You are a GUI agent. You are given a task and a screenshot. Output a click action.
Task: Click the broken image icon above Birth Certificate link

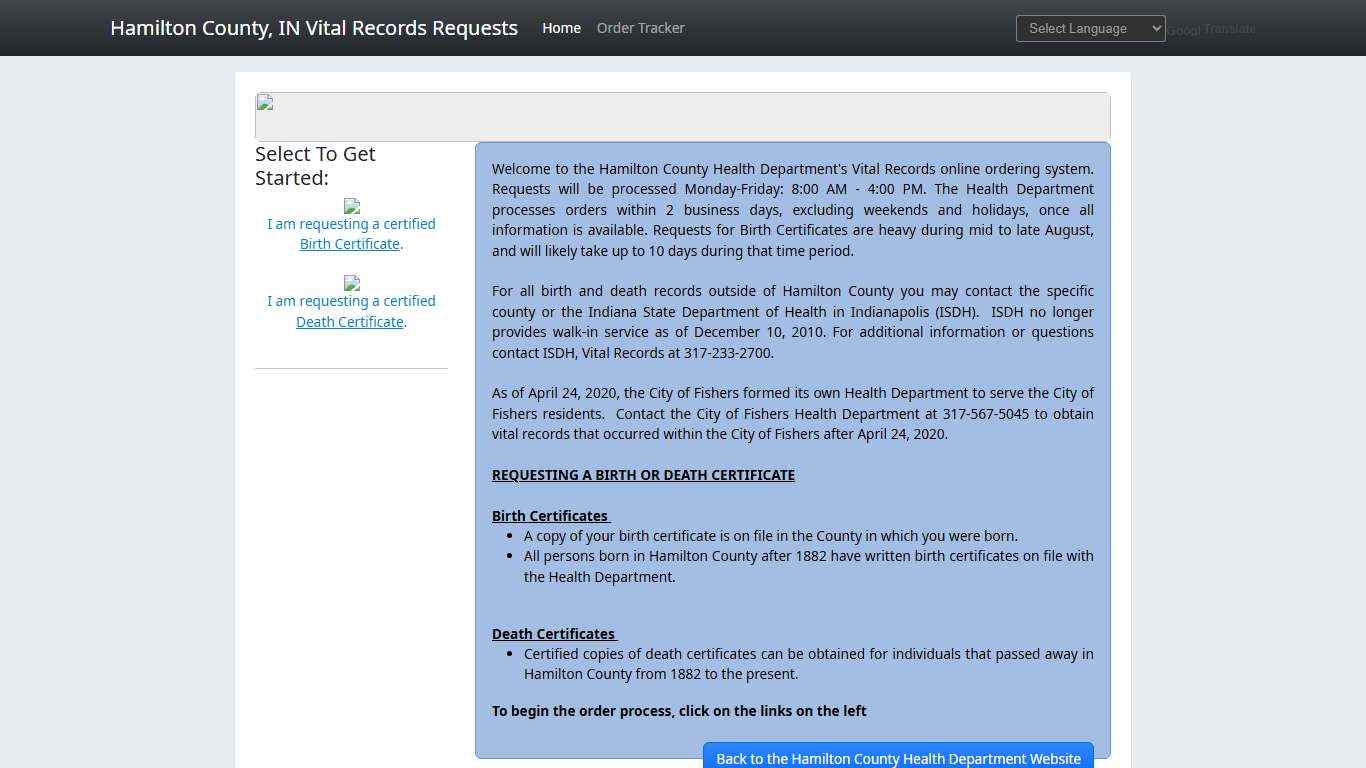coord(351,208)
